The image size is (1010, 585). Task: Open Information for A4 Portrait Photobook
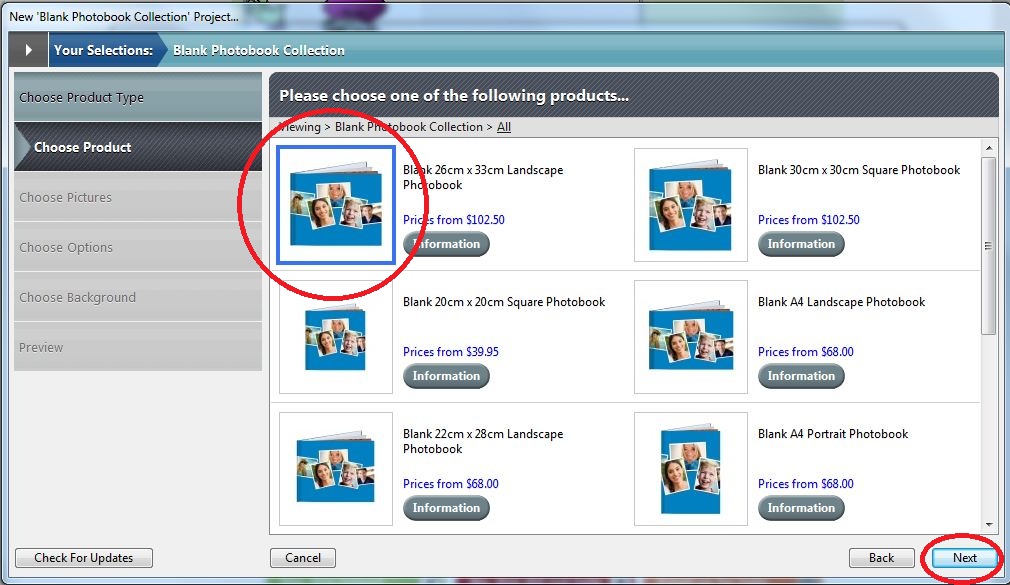coord(801,508)
